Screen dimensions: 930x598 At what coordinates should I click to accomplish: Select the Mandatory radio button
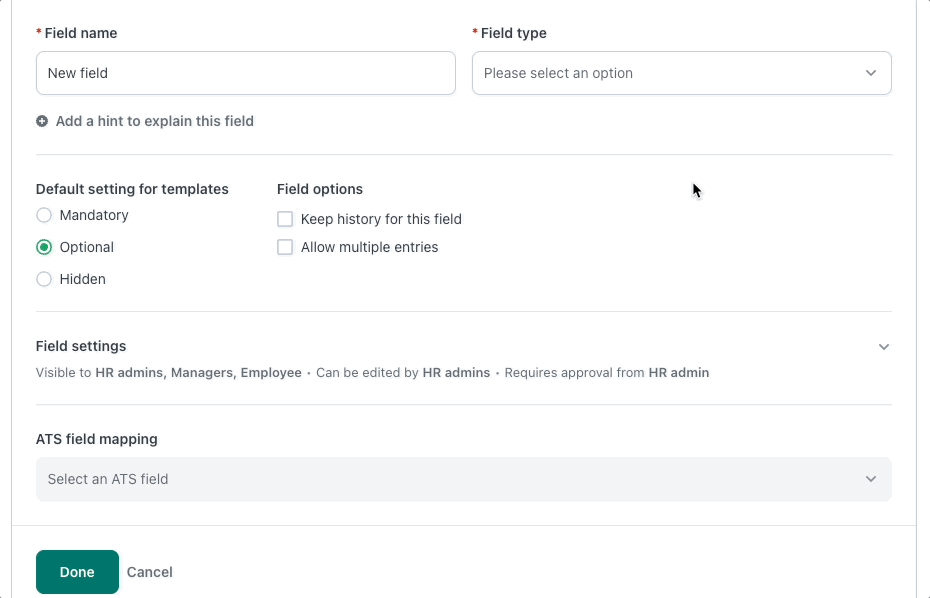pos(44,215)
